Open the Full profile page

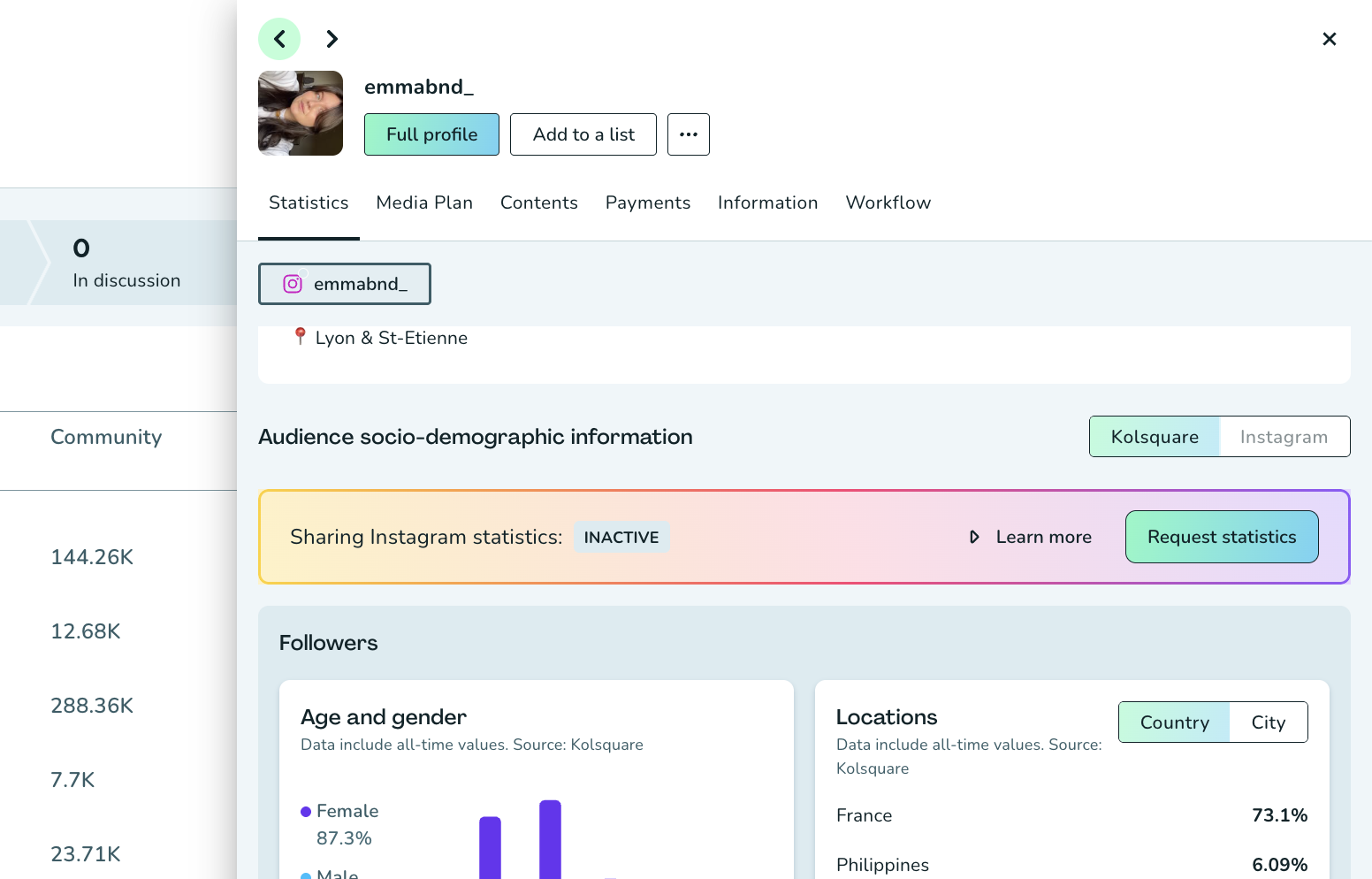point(431,134)
